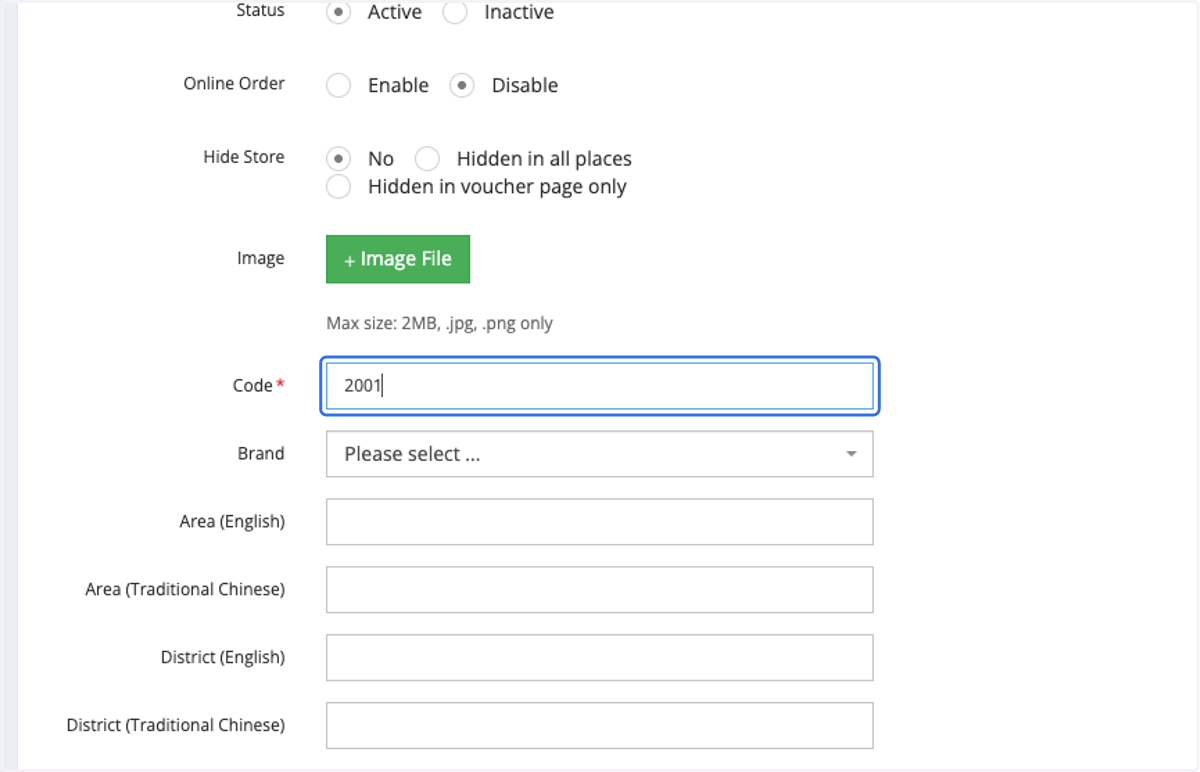1200x772 pixels.
Task: Click the District (Traditional Chinese) text field
Action: click(600, 726)
